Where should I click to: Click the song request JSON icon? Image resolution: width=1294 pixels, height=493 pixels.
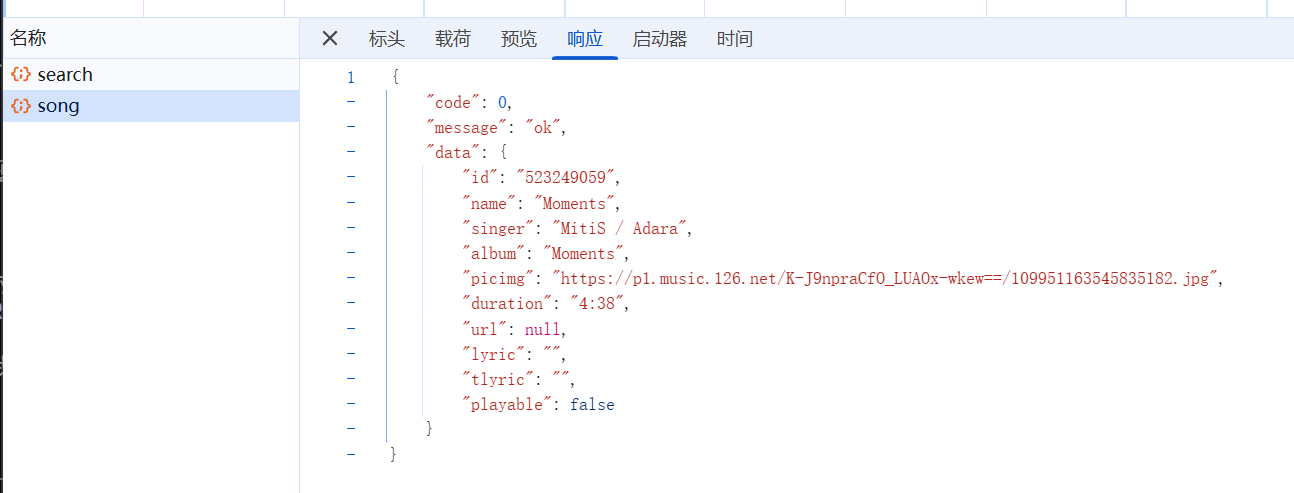point(21,106)
